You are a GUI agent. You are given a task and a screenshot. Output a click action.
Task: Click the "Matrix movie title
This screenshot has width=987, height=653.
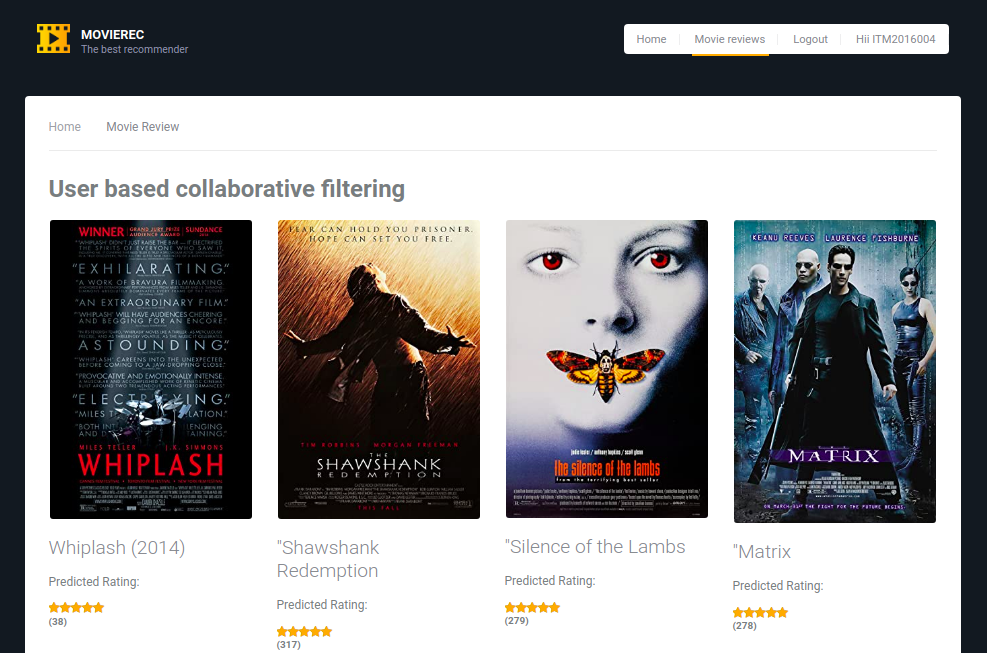click(x=762, y=552)
